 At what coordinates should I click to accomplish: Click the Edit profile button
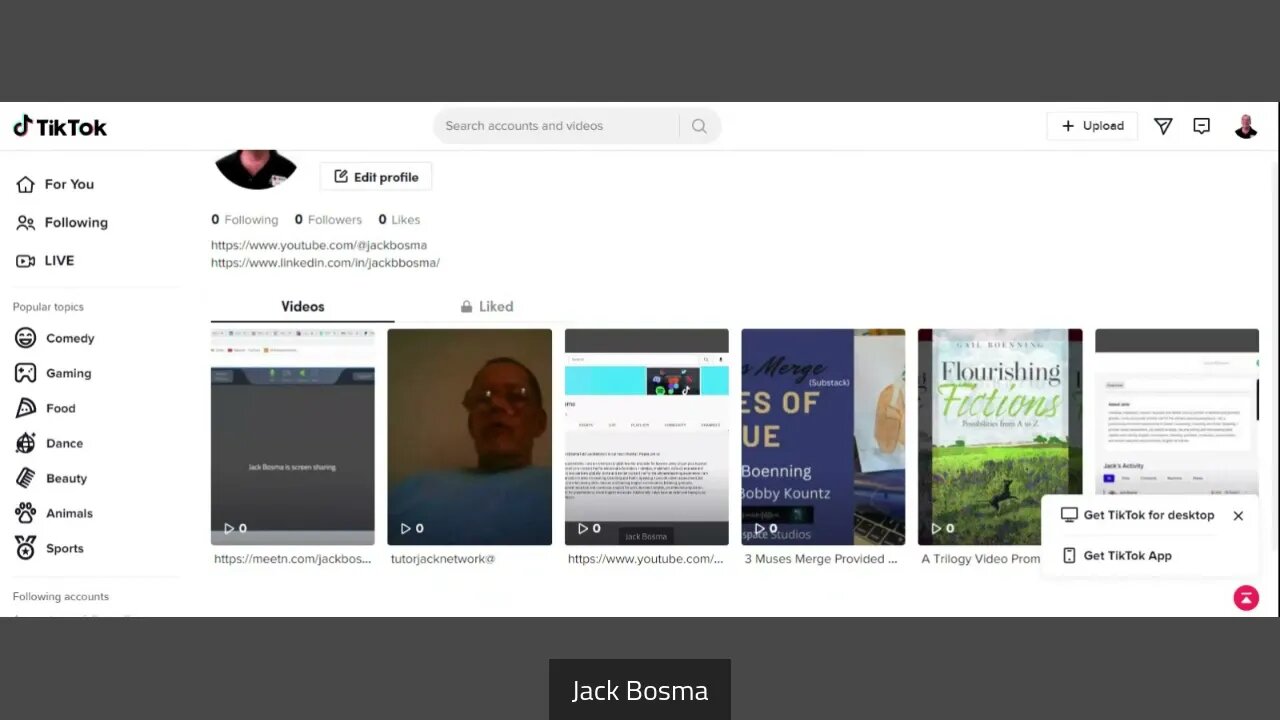coord(376,177)
